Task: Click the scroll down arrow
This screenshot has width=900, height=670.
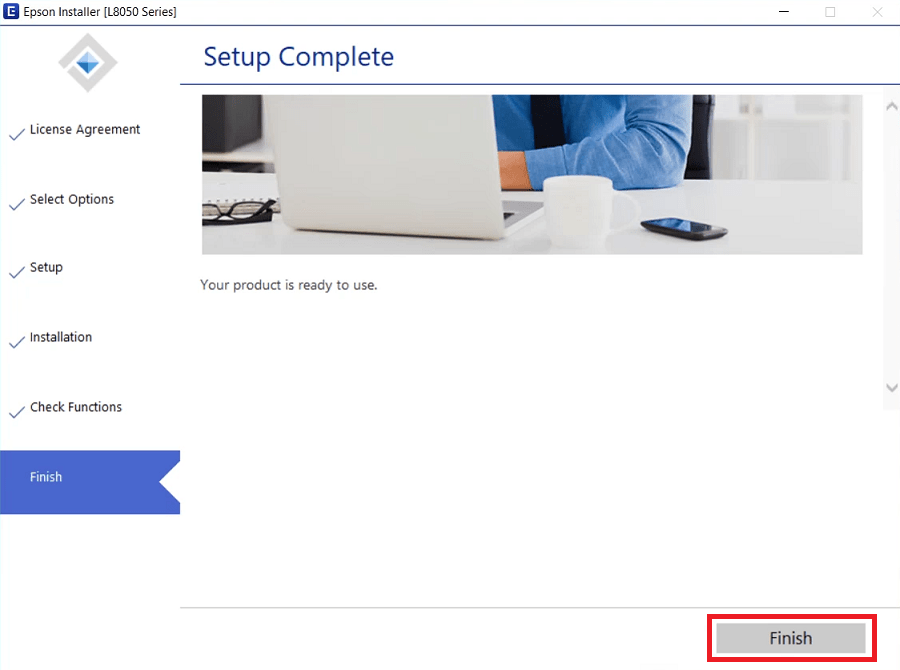Action: pyautogui.click(x=891, y=388)
